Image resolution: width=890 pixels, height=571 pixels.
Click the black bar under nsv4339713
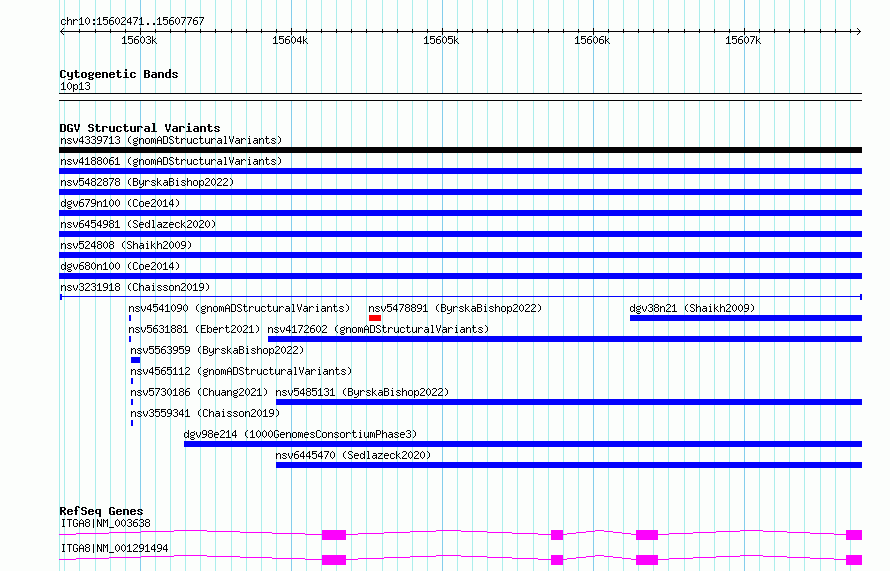click(x=460, y=150)
